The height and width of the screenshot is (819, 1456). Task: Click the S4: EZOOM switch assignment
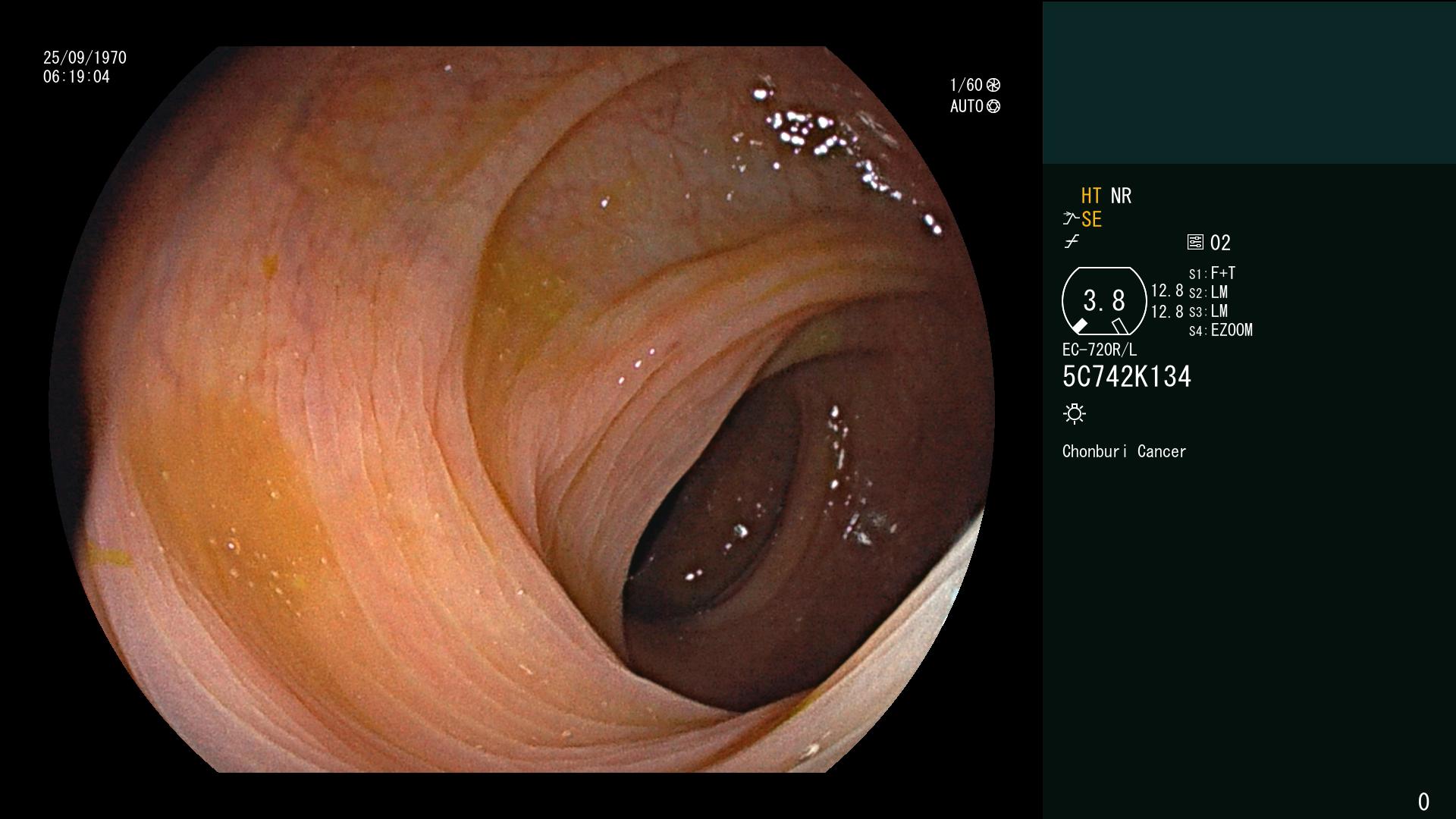[1220, 330]
